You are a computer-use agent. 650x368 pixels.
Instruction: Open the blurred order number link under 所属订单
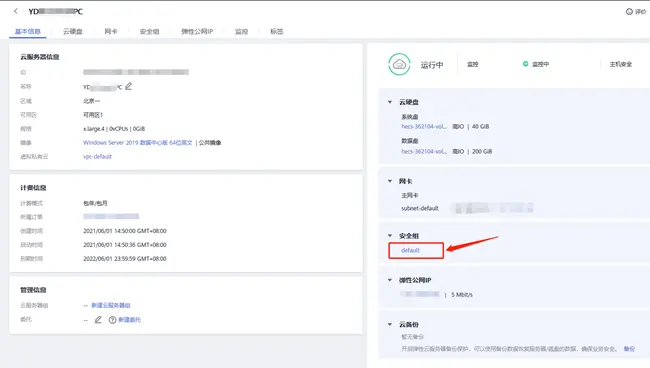click(x=111, y=216)
